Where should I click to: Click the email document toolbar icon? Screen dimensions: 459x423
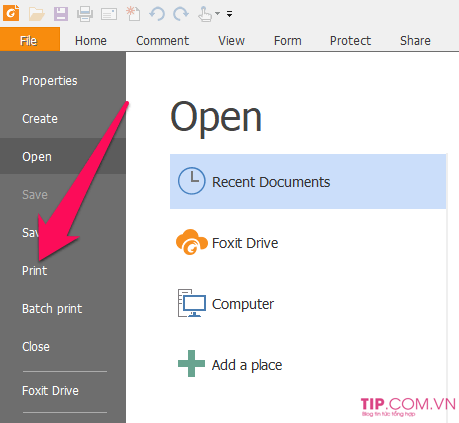click(x=109, y=14)
